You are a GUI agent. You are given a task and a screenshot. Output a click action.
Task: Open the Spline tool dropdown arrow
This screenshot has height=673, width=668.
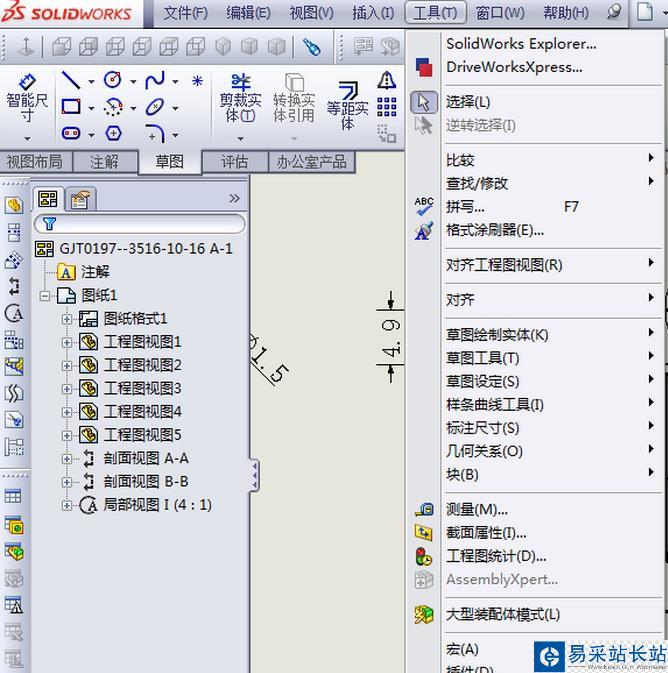[x=175, y=82]
